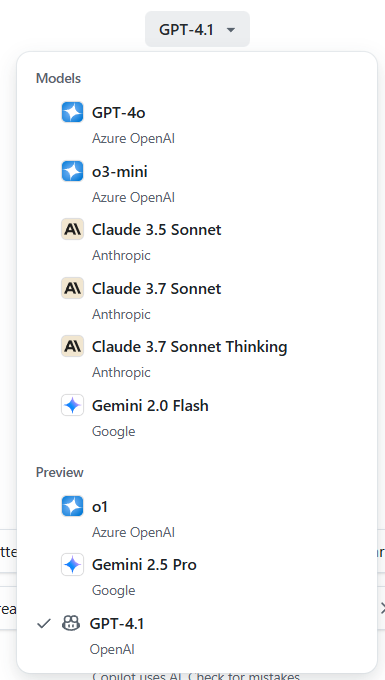Viewport: 385px width, 680px height.
Task: Choose the o3-mini model entry
Action: point(197,183)
